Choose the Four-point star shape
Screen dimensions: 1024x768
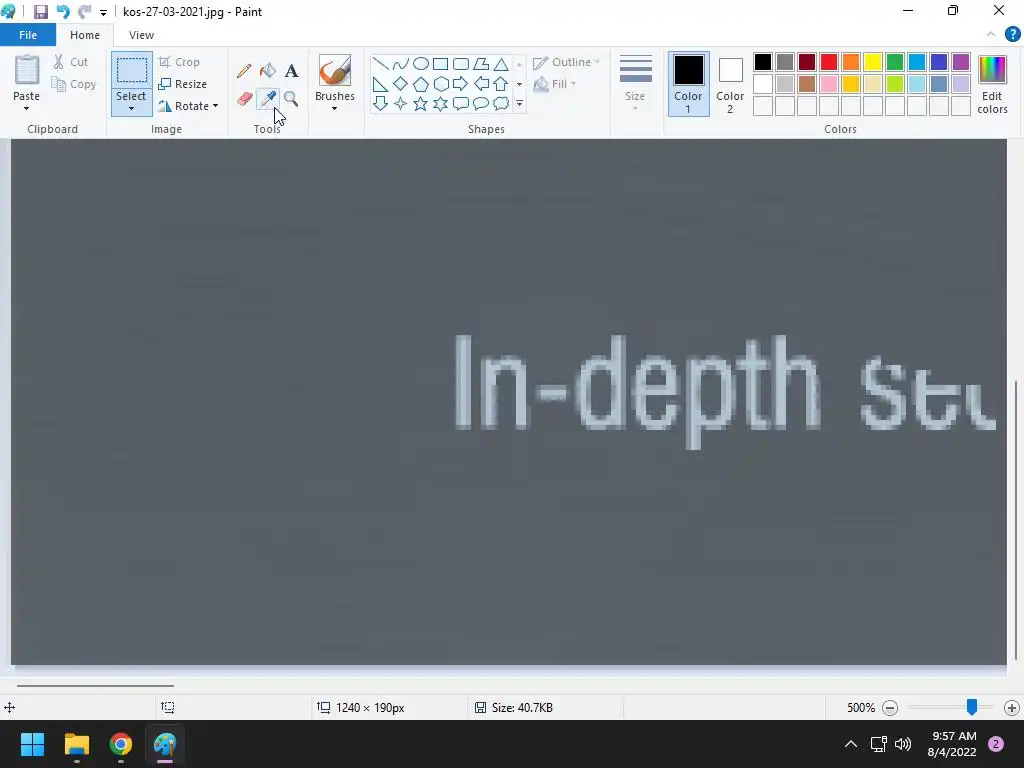[x=400, y=103]
